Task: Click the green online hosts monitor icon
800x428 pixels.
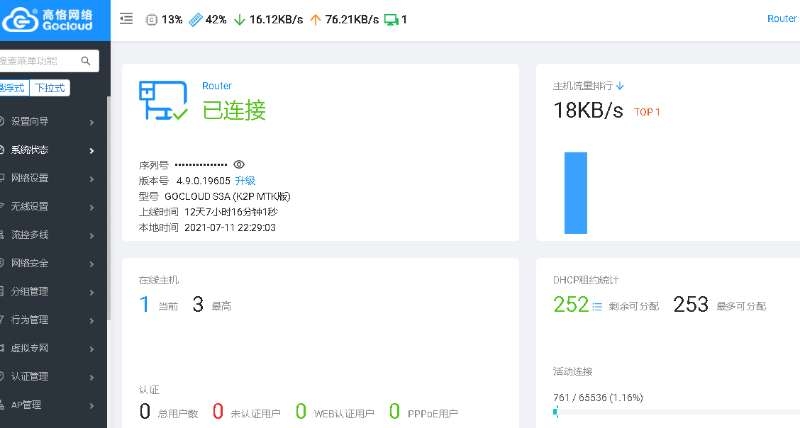Action: (x=391, y=19)
